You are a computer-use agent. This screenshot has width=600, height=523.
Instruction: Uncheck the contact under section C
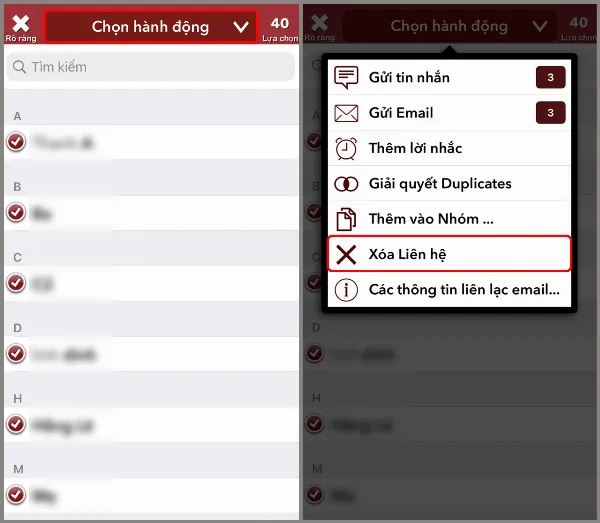(16, 283)
